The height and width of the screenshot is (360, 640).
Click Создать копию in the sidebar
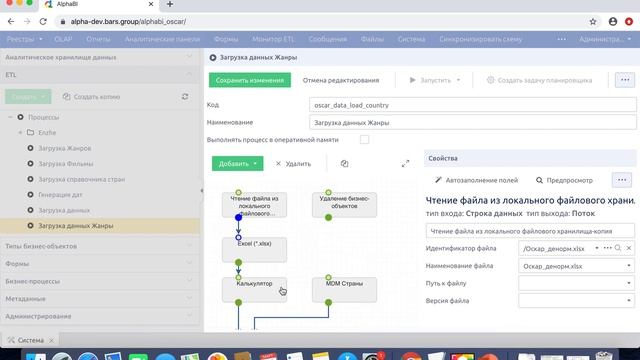(x=91, y=97)
